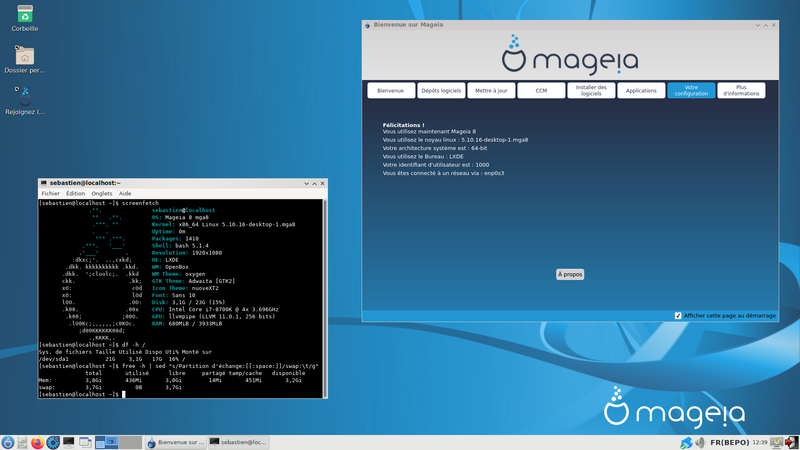The image size is (800, 450).
Task: Click 'Vous utilisez maintenant Mageia 8' text
Action: pos(429,131)
